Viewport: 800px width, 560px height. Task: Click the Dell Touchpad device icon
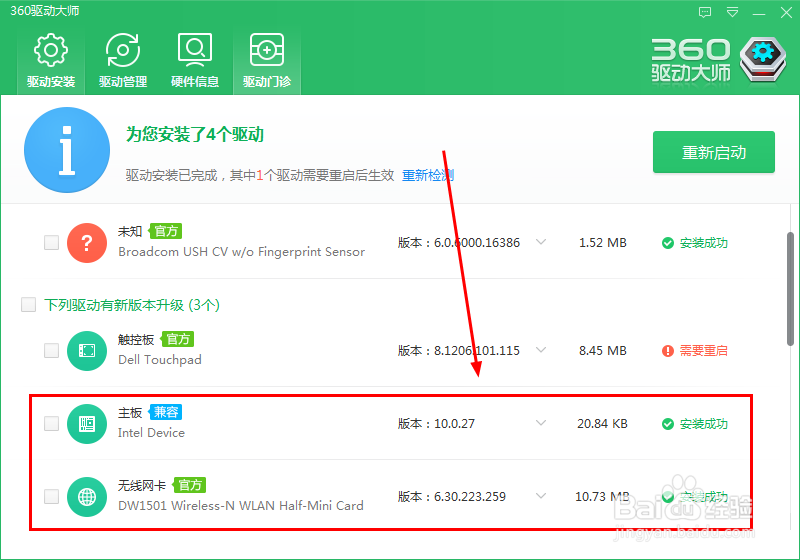tap(87, 350)
